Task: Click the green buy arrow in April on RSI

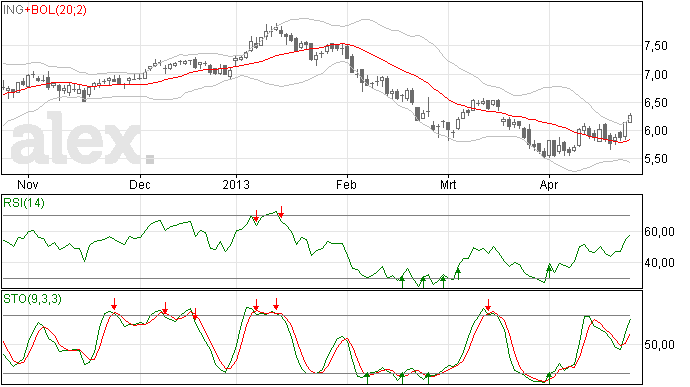Action: (x=549, y=271)
